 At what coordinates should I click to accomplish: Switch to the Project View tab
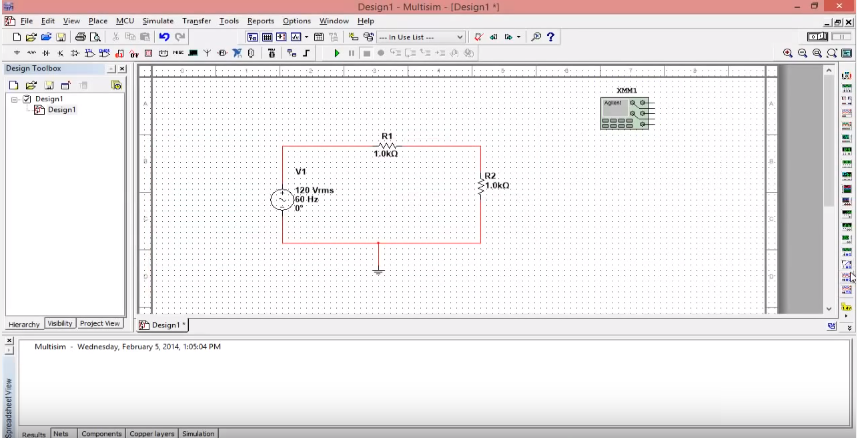pos(100,324)
